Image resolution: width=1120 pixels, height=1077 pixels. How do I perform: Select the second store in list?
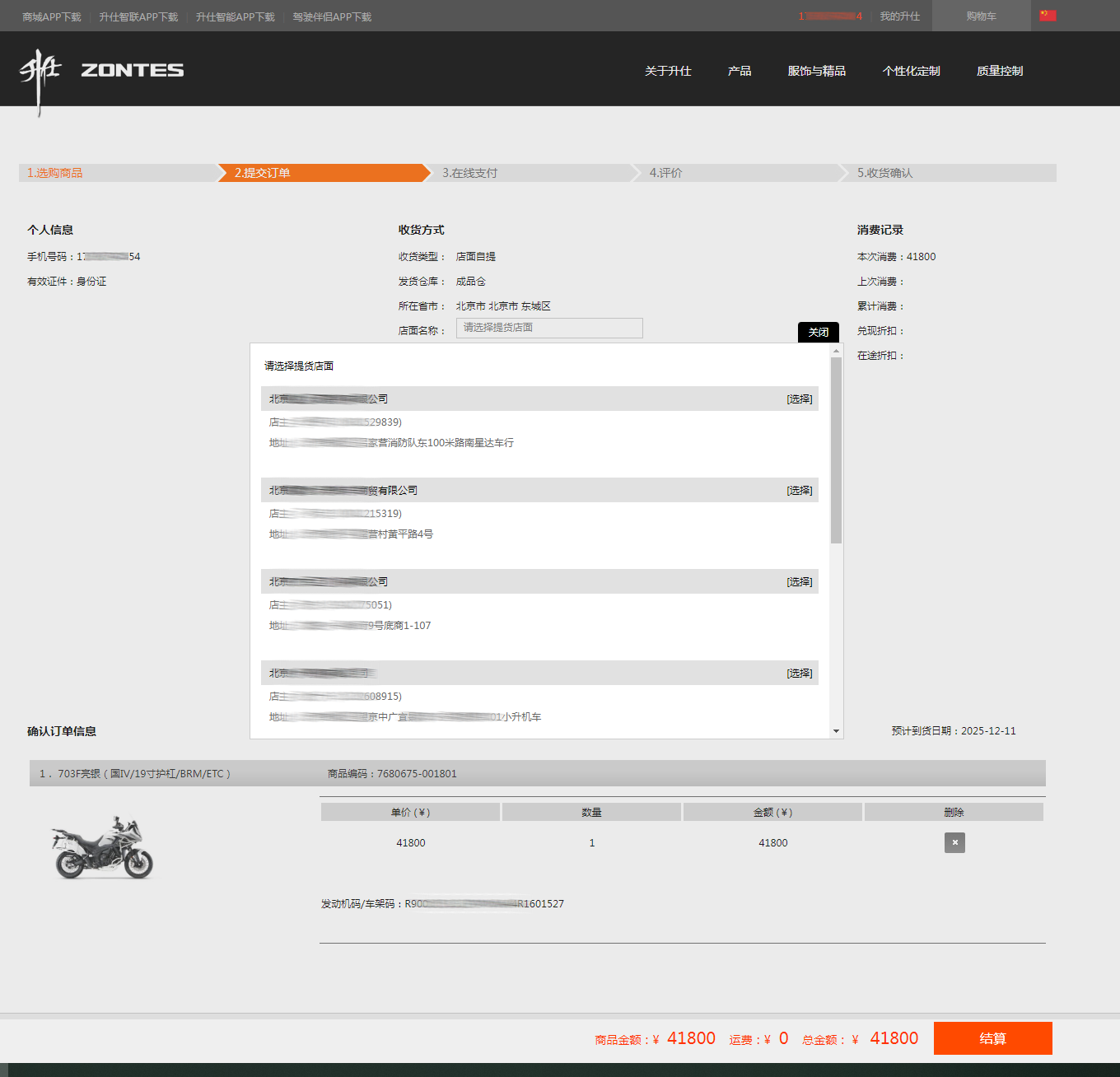[x=799, y=491]
